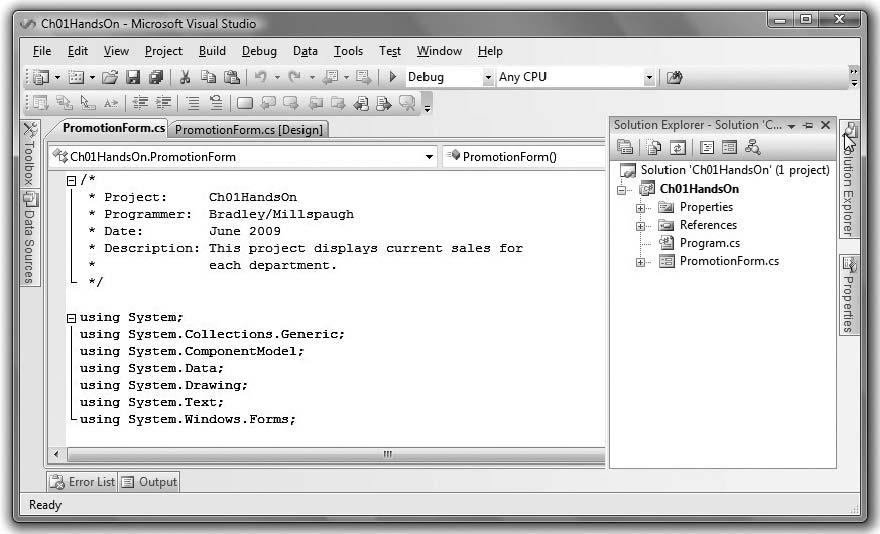This screenshot has height=534, width=880.
Task: Open the PromotionForm() members dropdown
Action: [x=524, y=157]
